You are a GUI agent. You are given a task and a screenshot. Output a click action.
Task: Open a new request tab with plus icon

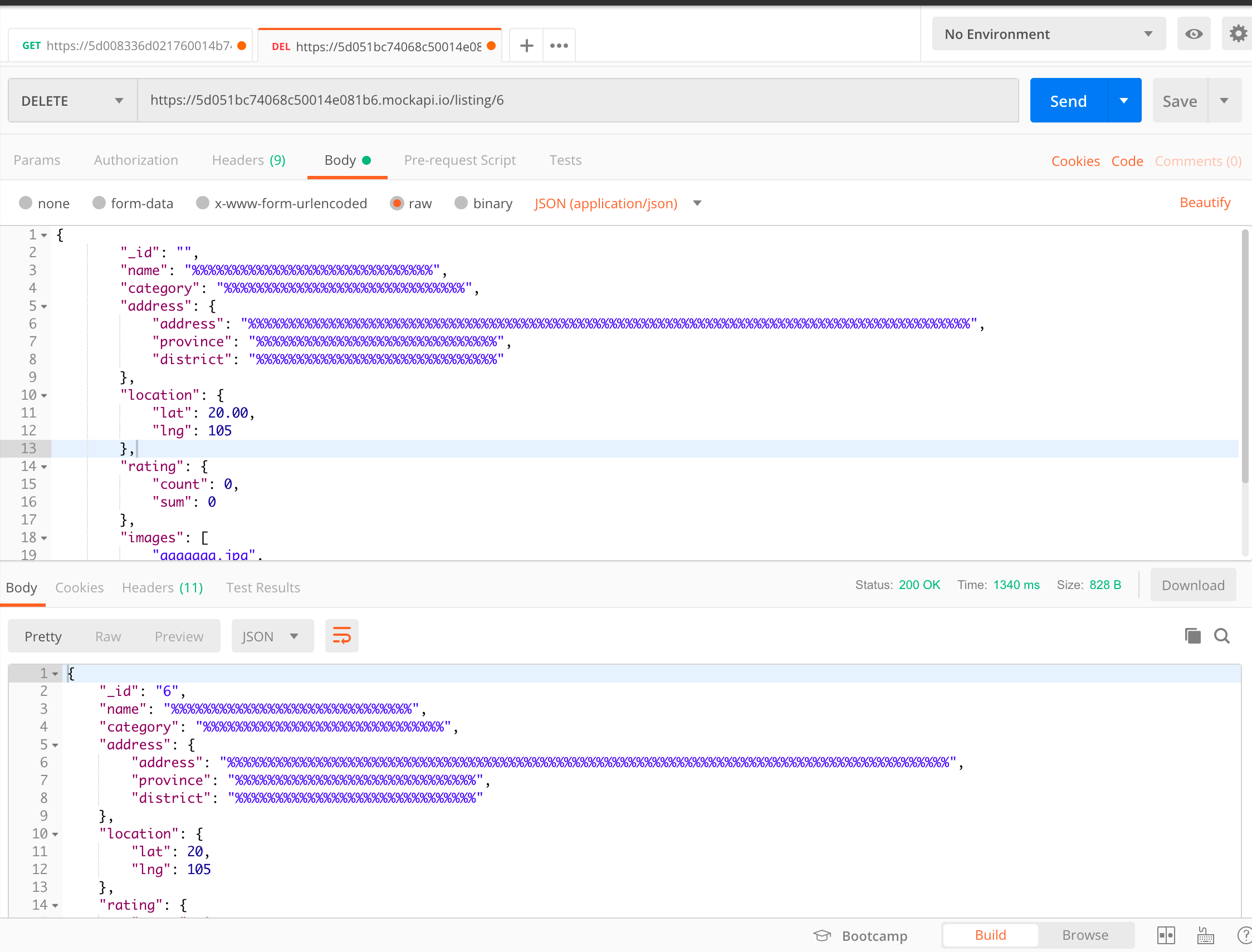coord(526,46)
